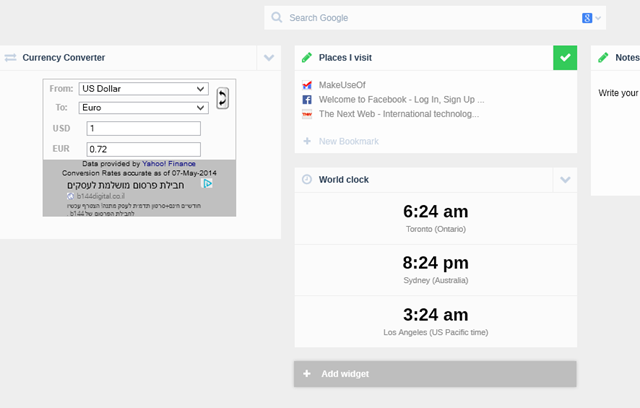Click the pencil icon beside Places I visit
This screenshot has height=408, width=640.
pyautogui.click(x=307, y=58)
